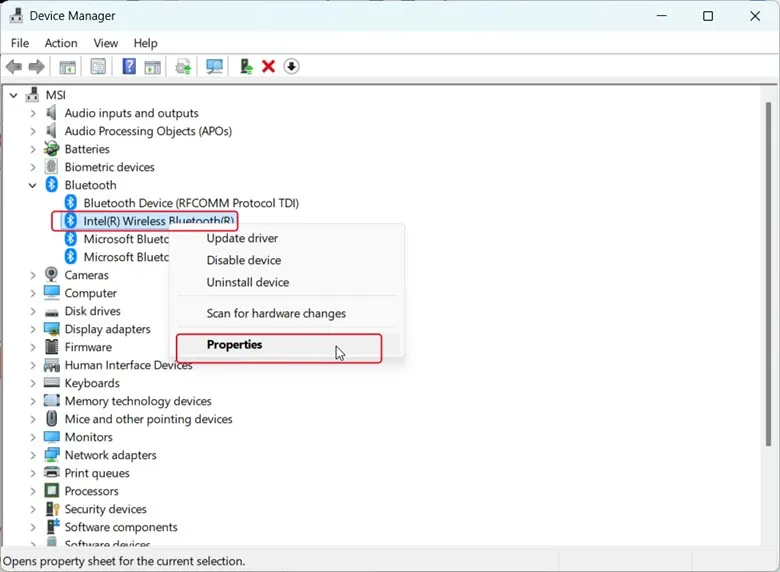Minimize the Device Manager window
780x572 pixels.
coord(662,16)
